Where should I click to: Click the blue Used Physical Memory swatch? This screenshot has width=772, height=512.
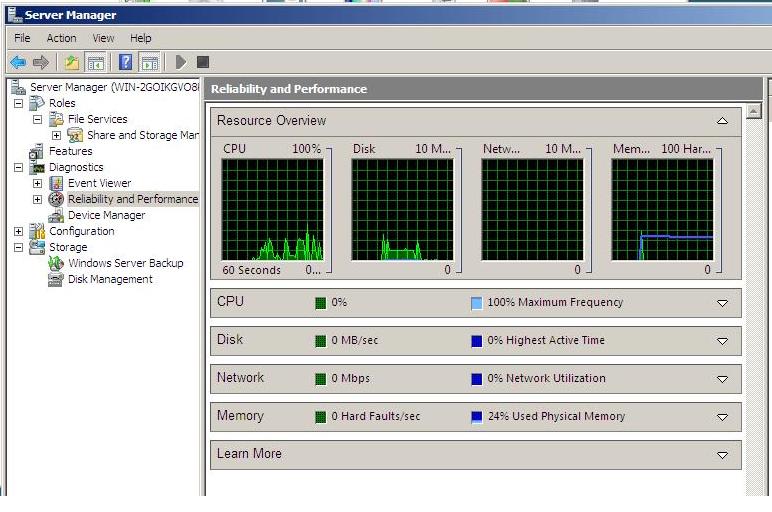coord(476,417)
